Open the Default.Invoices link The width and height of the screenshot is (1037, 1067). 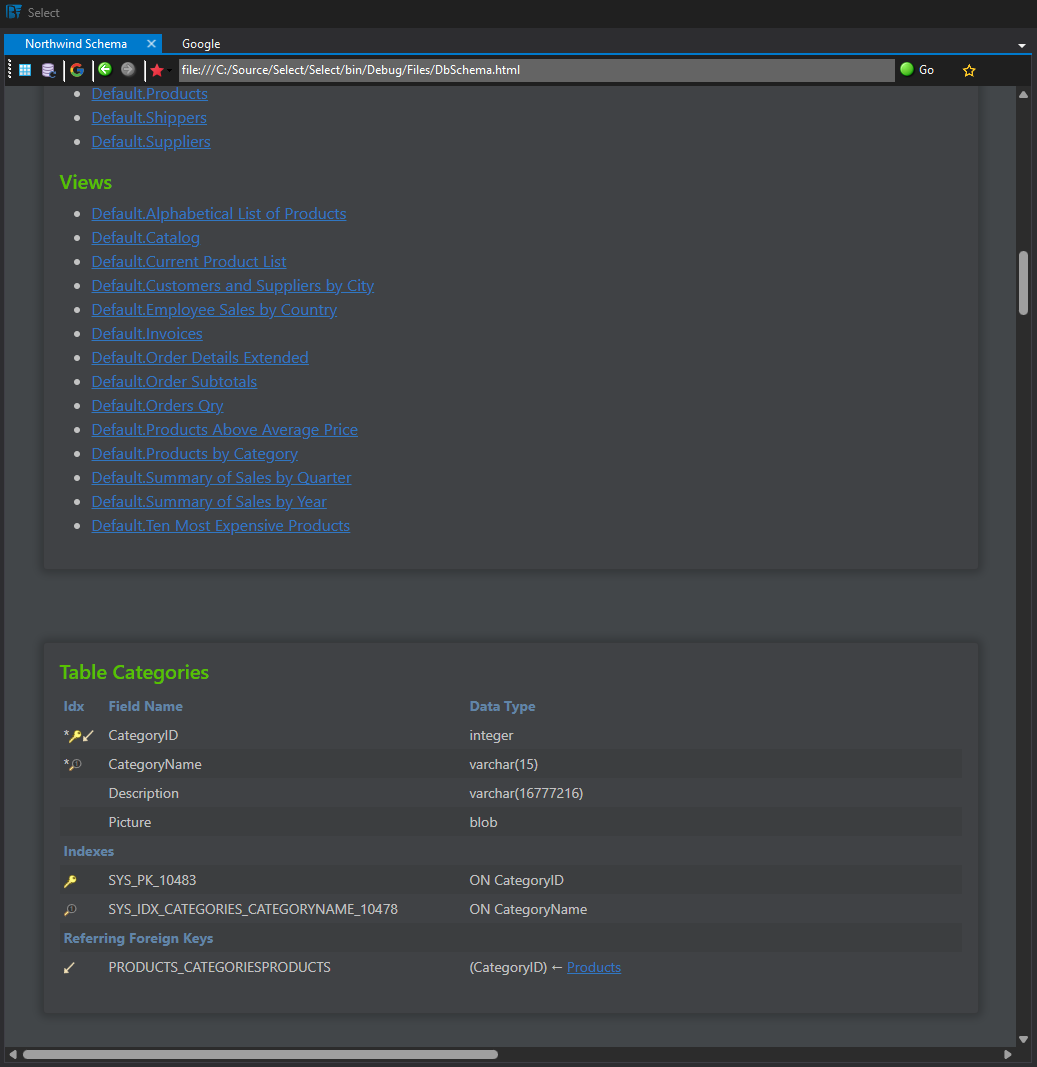pos(147,333)
